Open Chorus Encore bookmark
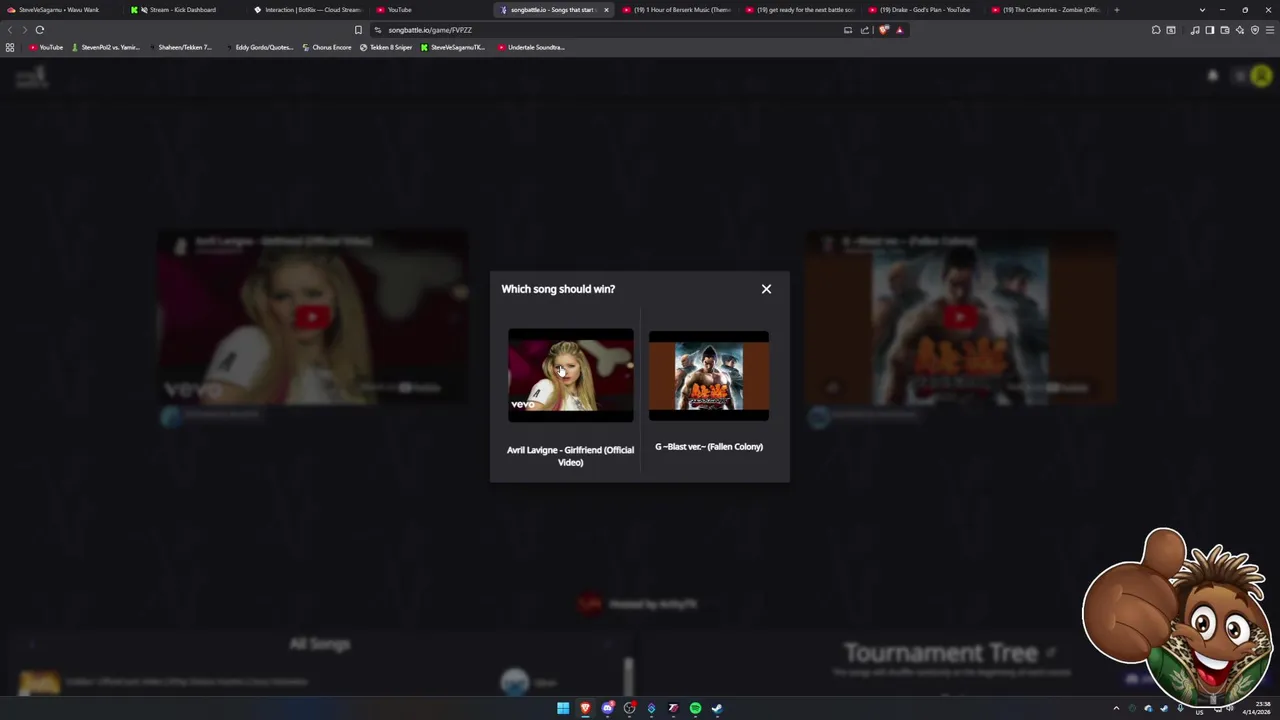The image size is (1280, 720). point(327,47)
